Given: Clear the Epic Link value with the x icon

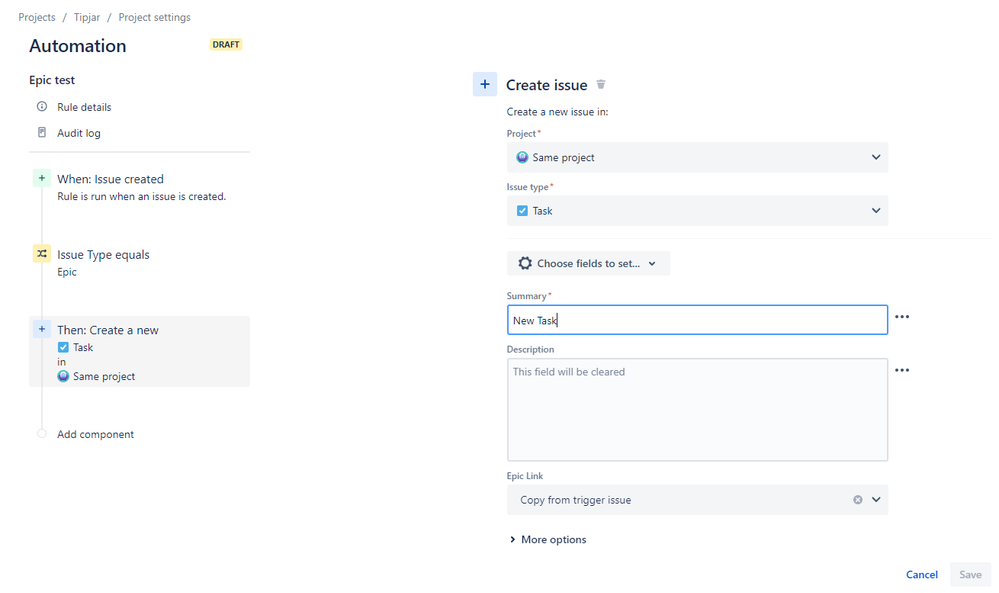Looking at the screenshot, I should [x=858, y=500].
